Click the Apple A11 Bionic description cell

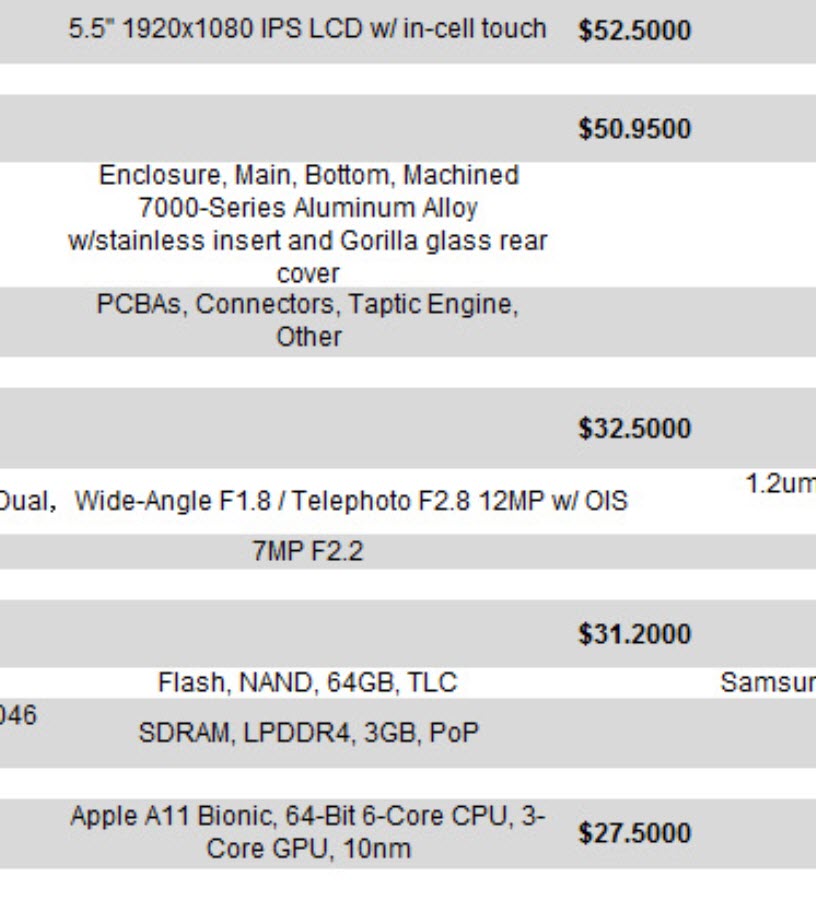pyautogui.click(x=307, y=832)
